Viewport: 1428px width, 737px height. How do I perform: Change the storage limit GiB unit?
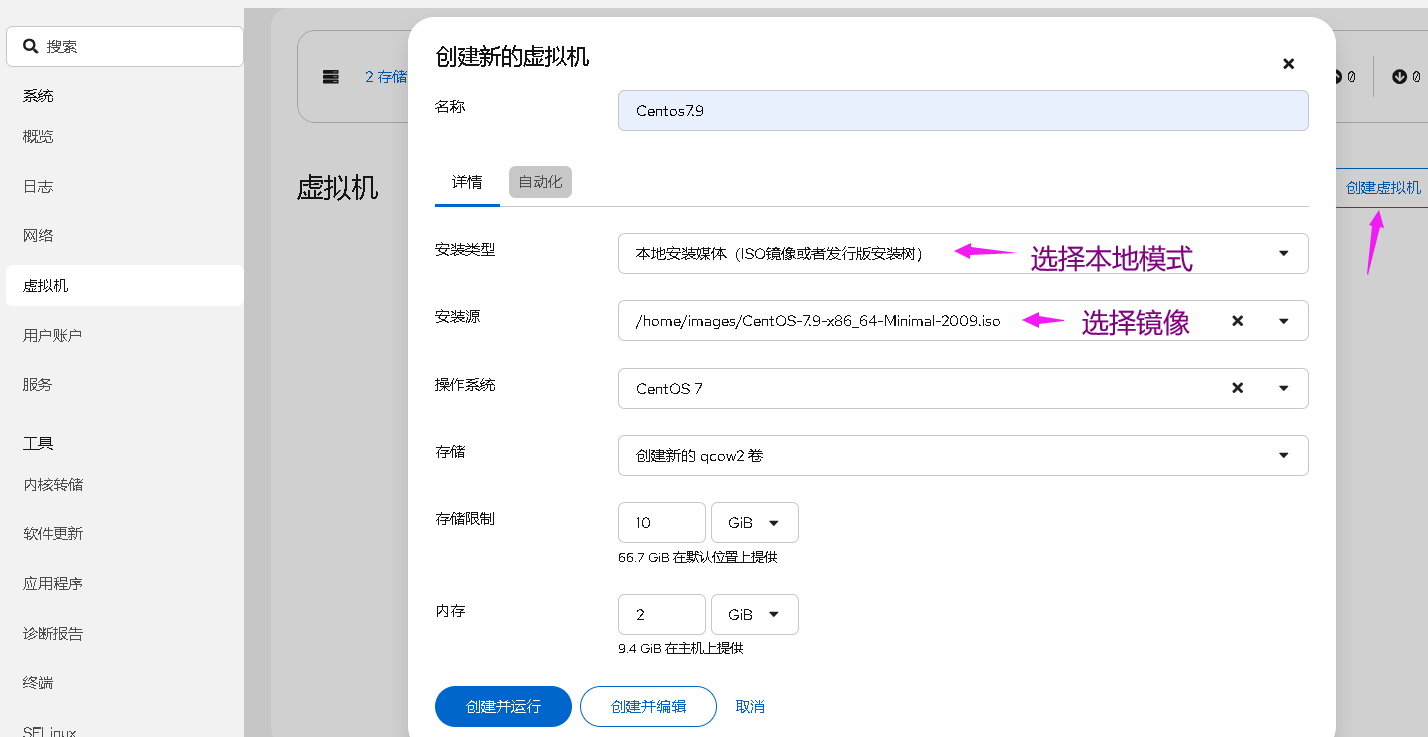point(754,523)
